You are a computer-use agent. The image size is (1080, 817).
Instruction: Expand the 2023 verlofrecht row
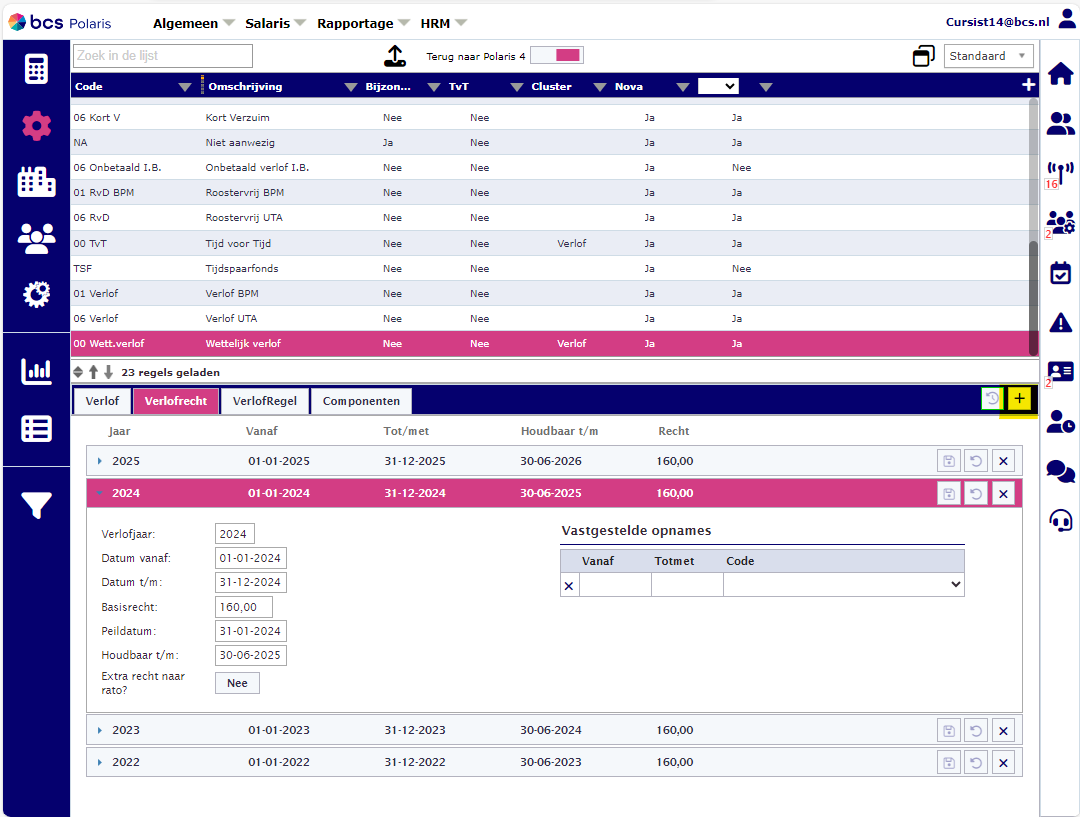(x=100, y=730)
